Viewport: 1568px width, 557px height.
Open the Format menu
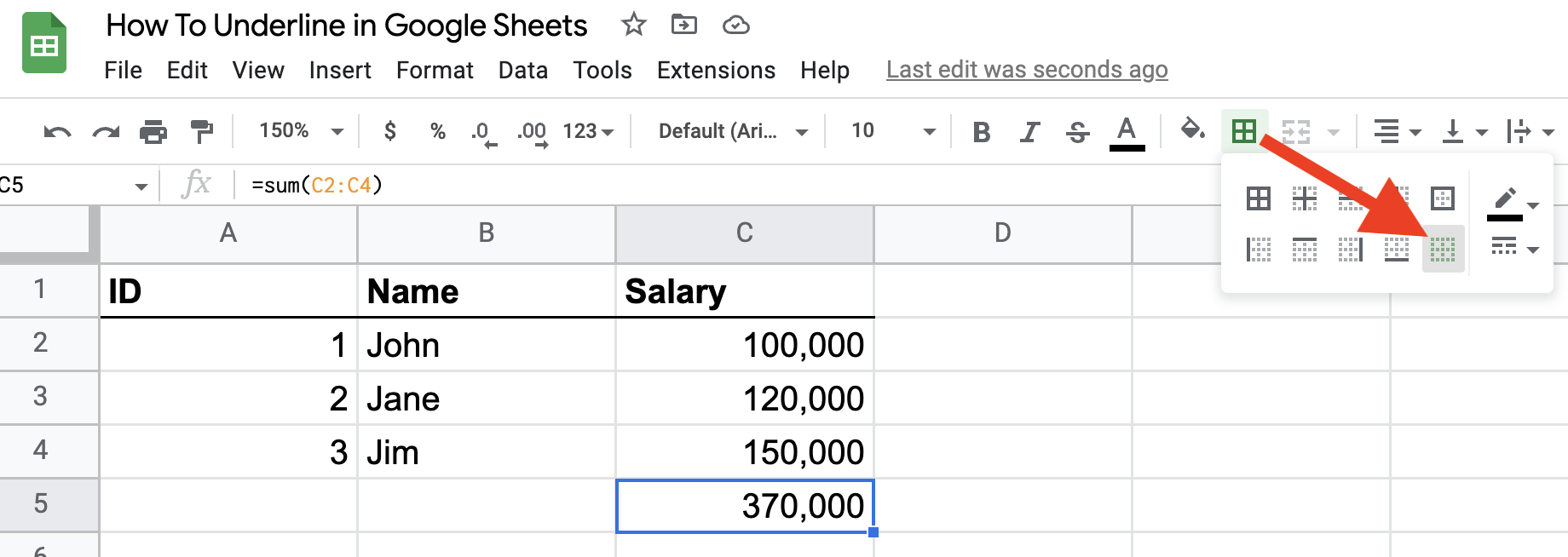pyautogui.click(x=435, y=70)
